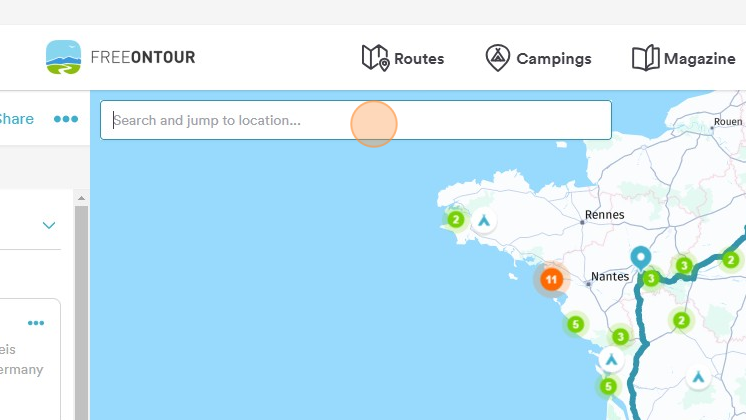Click the blue route waypoint pin near Nantes
Screen dimensions: 746x420
(x=641, y=258)
